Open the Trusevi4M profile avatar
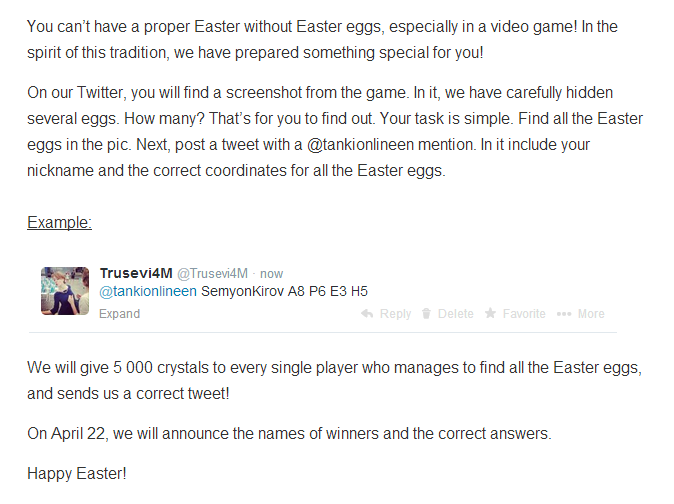Viewport: 674px width, 504px height. 65,291
